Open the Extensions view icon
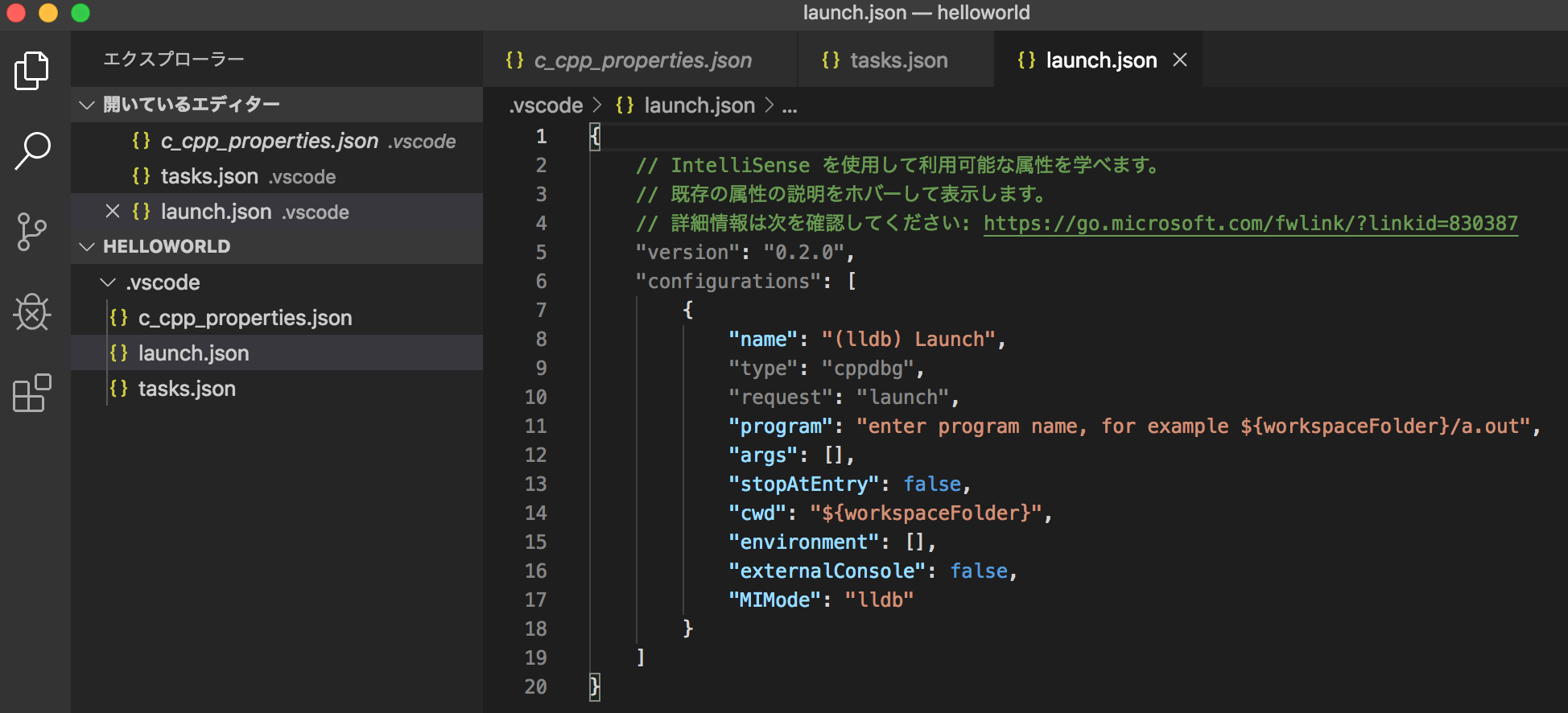Image resolution: width=1568 pixels, height=713 pixels. (x=32, y=393)
